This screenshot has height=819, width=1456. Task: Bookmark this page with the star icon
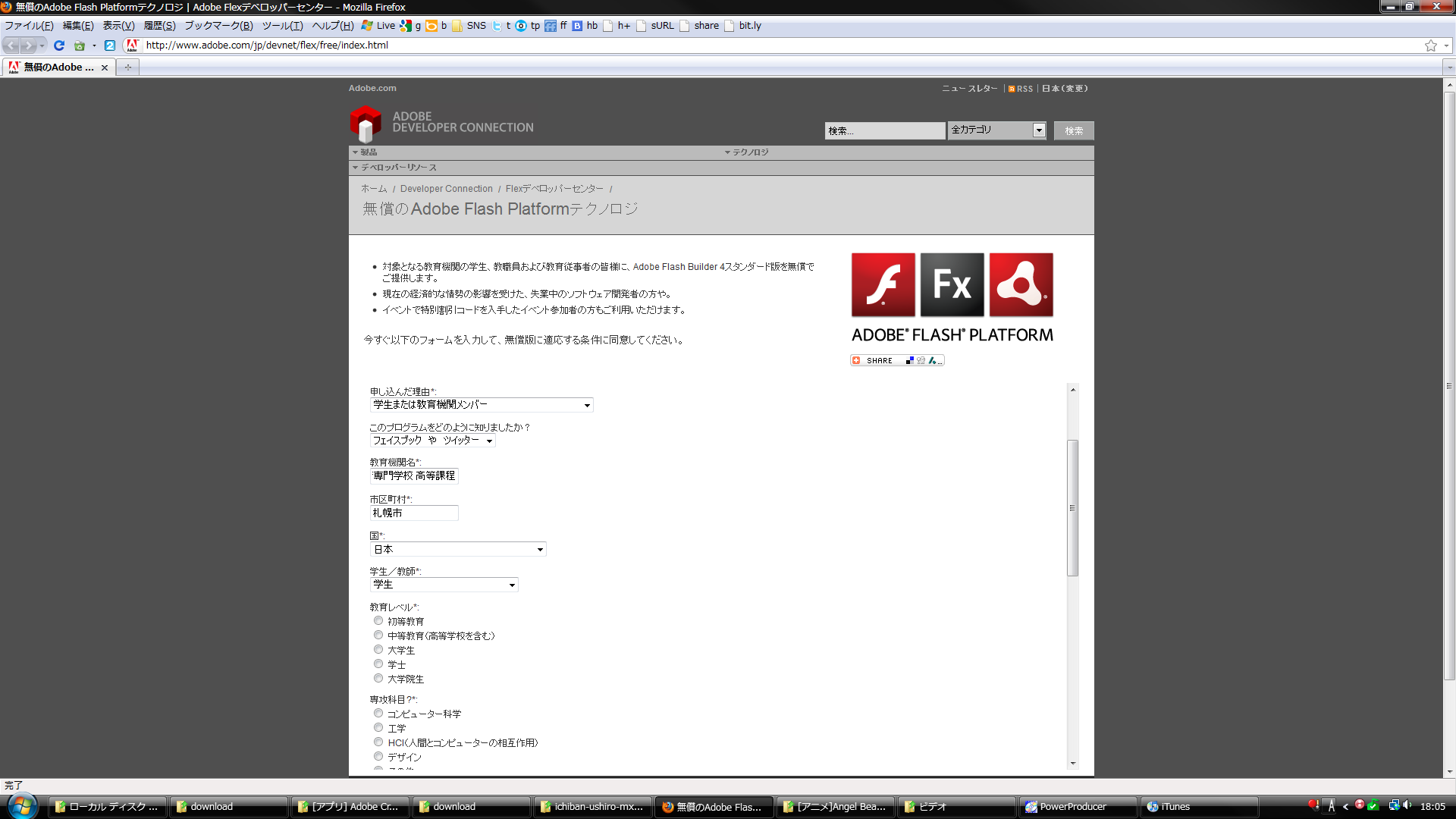coord(1430,45)
